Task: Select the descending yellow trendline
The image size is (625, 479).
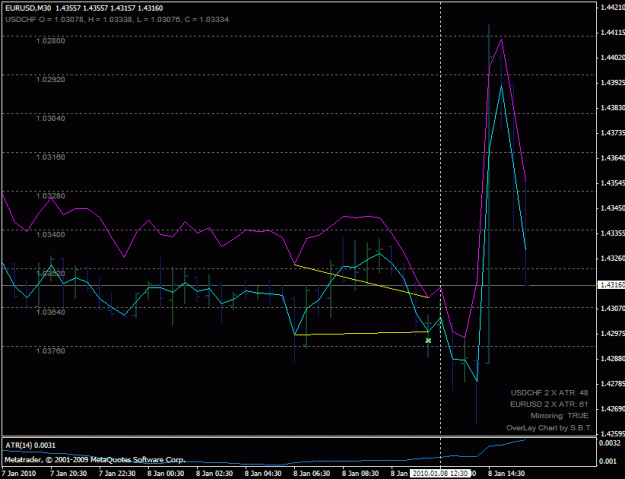Action: (x=361, y=281)
